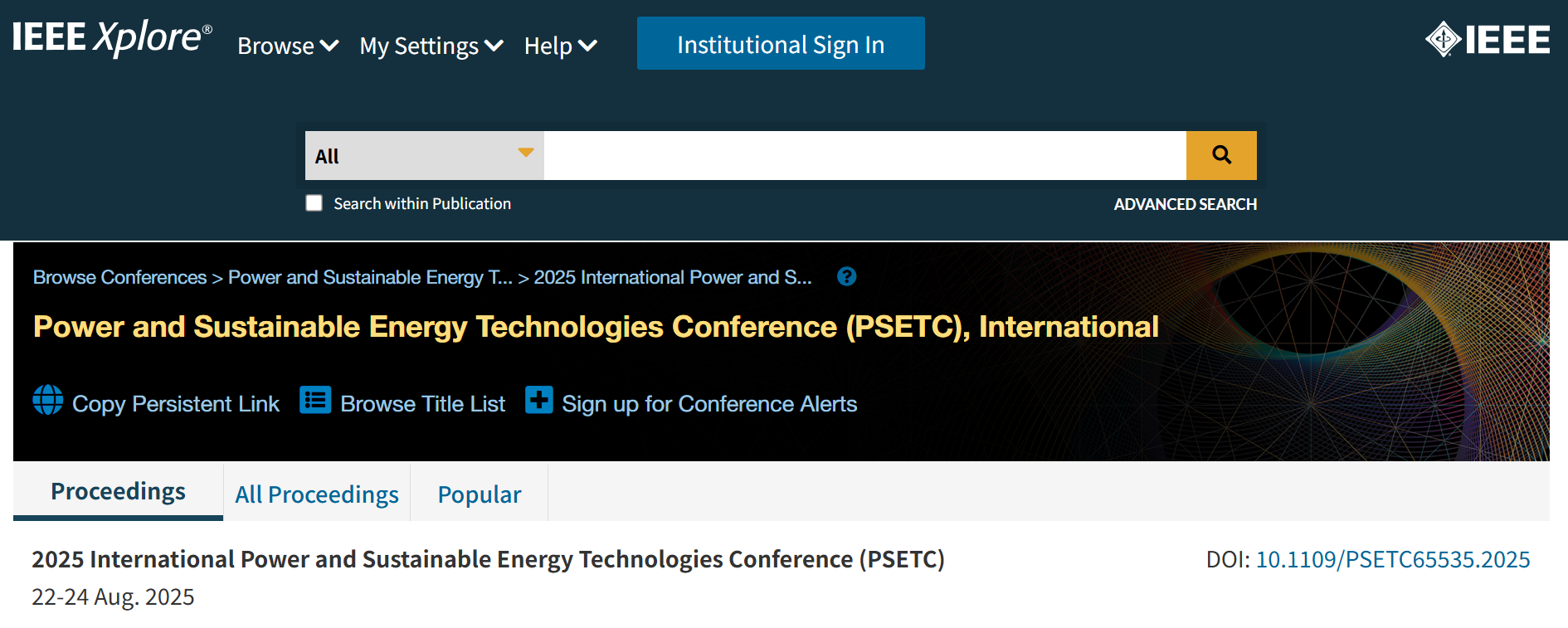Expand the My Settings menu

[431, 46]
